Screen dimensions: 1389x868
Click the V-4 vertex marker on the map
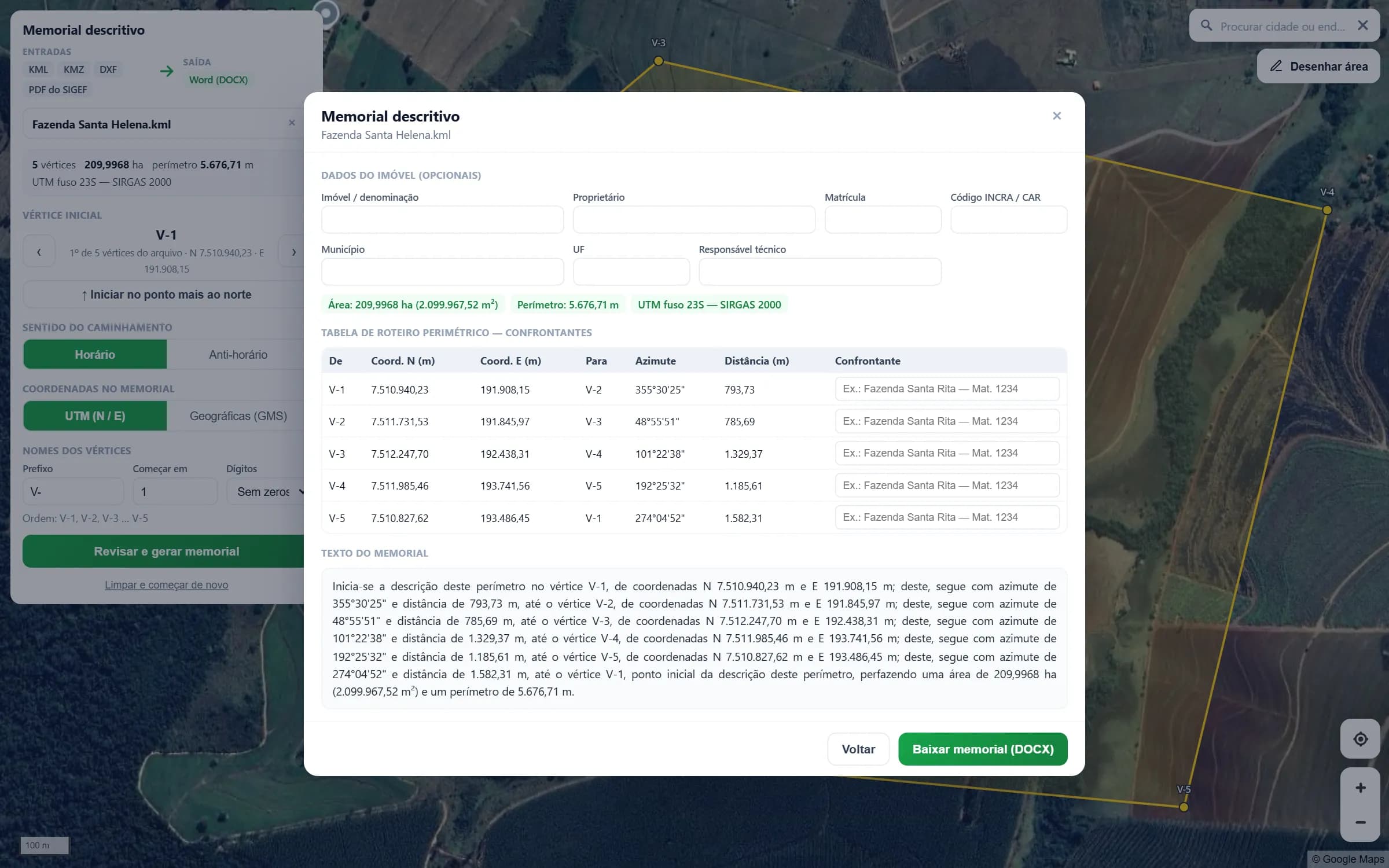tap(1327, 210)
